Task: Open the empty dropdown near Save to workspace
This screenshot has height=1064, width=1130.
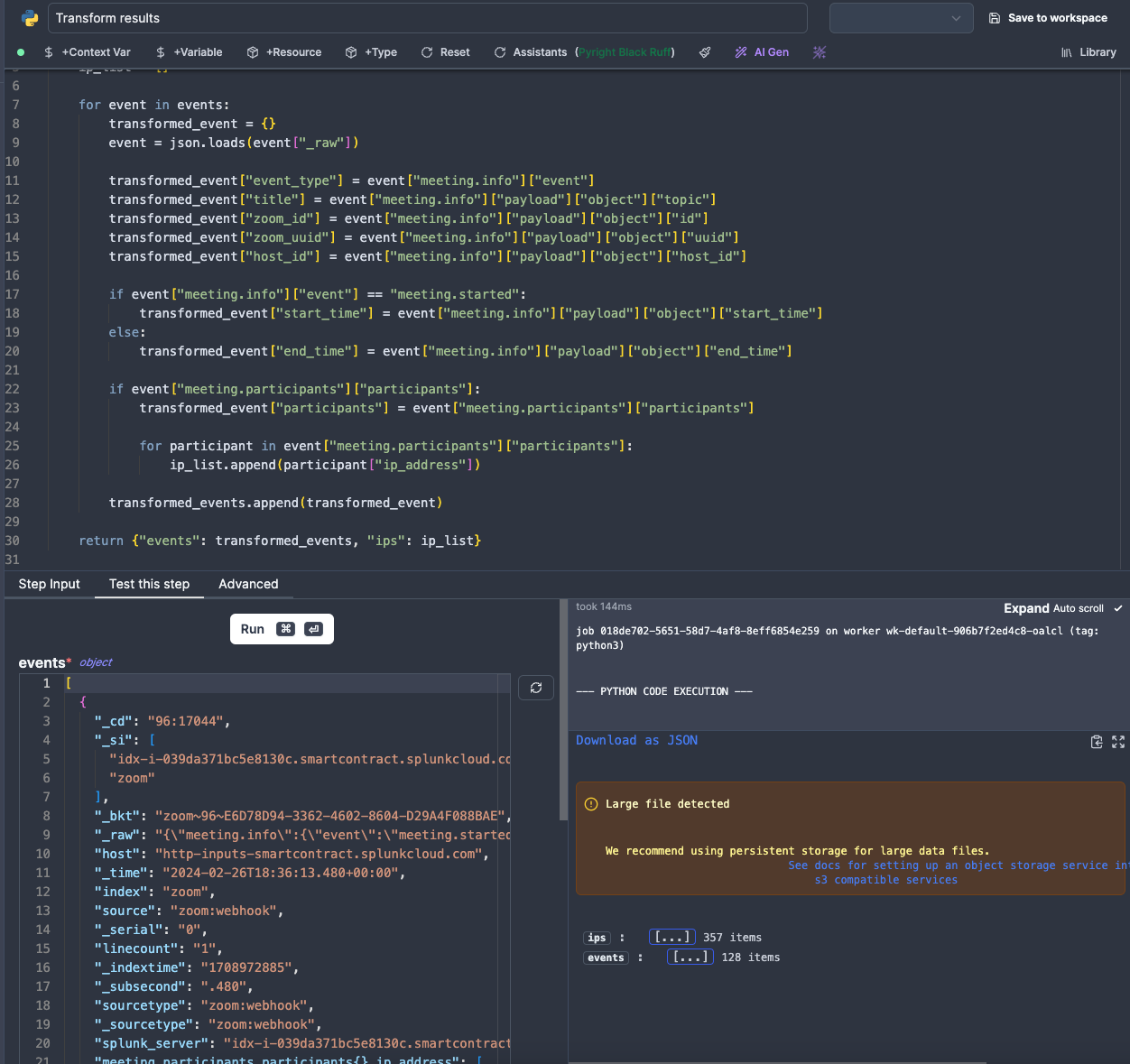Action: tap(901, 17)
